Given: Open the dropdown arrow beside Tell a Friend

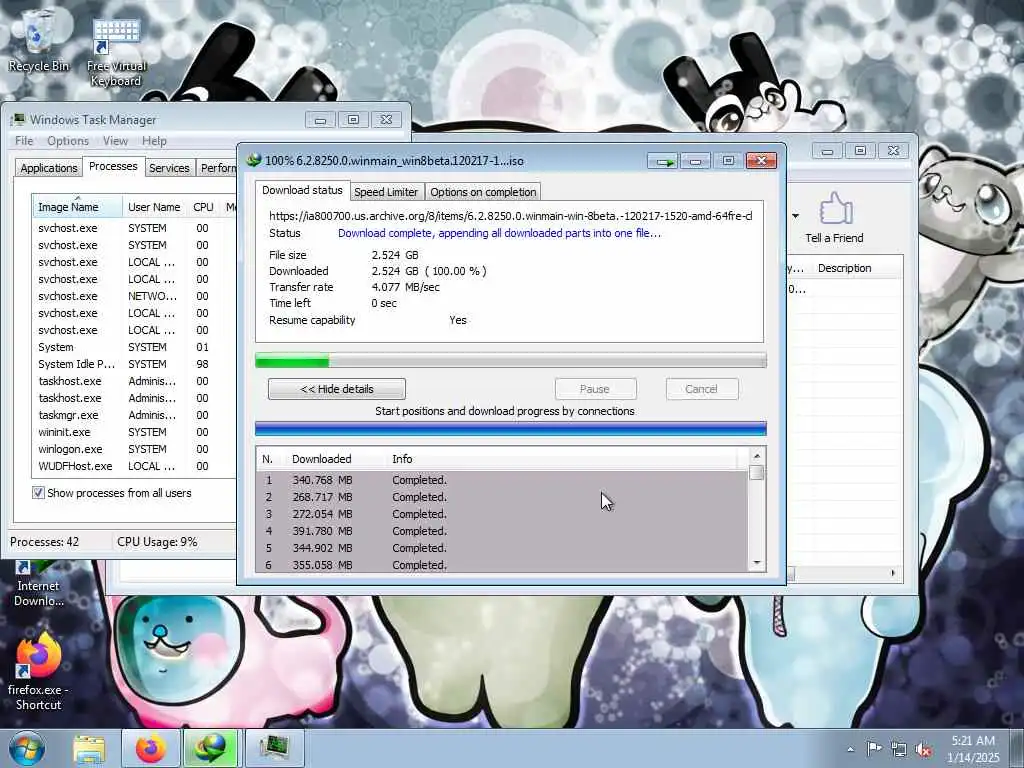Looking at the screenshot, I should 795,216.
